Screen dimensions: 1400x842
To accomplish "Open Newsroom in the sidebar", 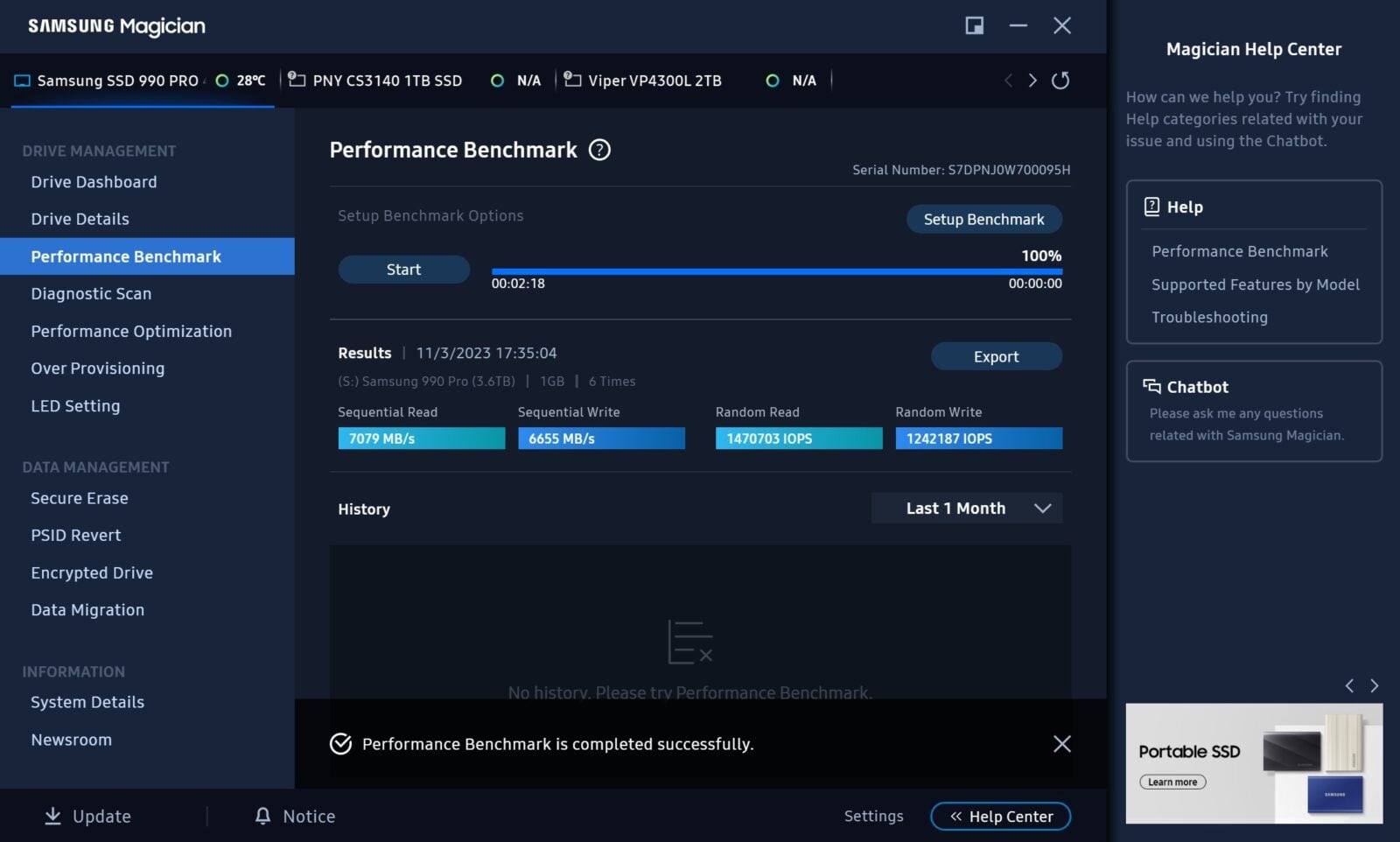I will [147, 740].
